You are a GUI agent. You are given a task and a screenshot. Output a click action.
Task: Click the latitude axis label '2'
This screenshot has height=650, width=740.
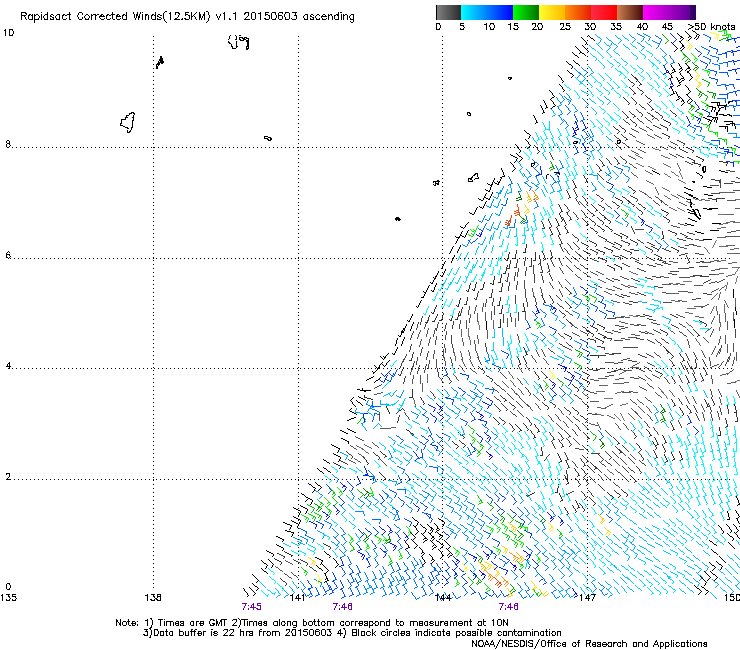pyautogui.click(x=8, y=477)
